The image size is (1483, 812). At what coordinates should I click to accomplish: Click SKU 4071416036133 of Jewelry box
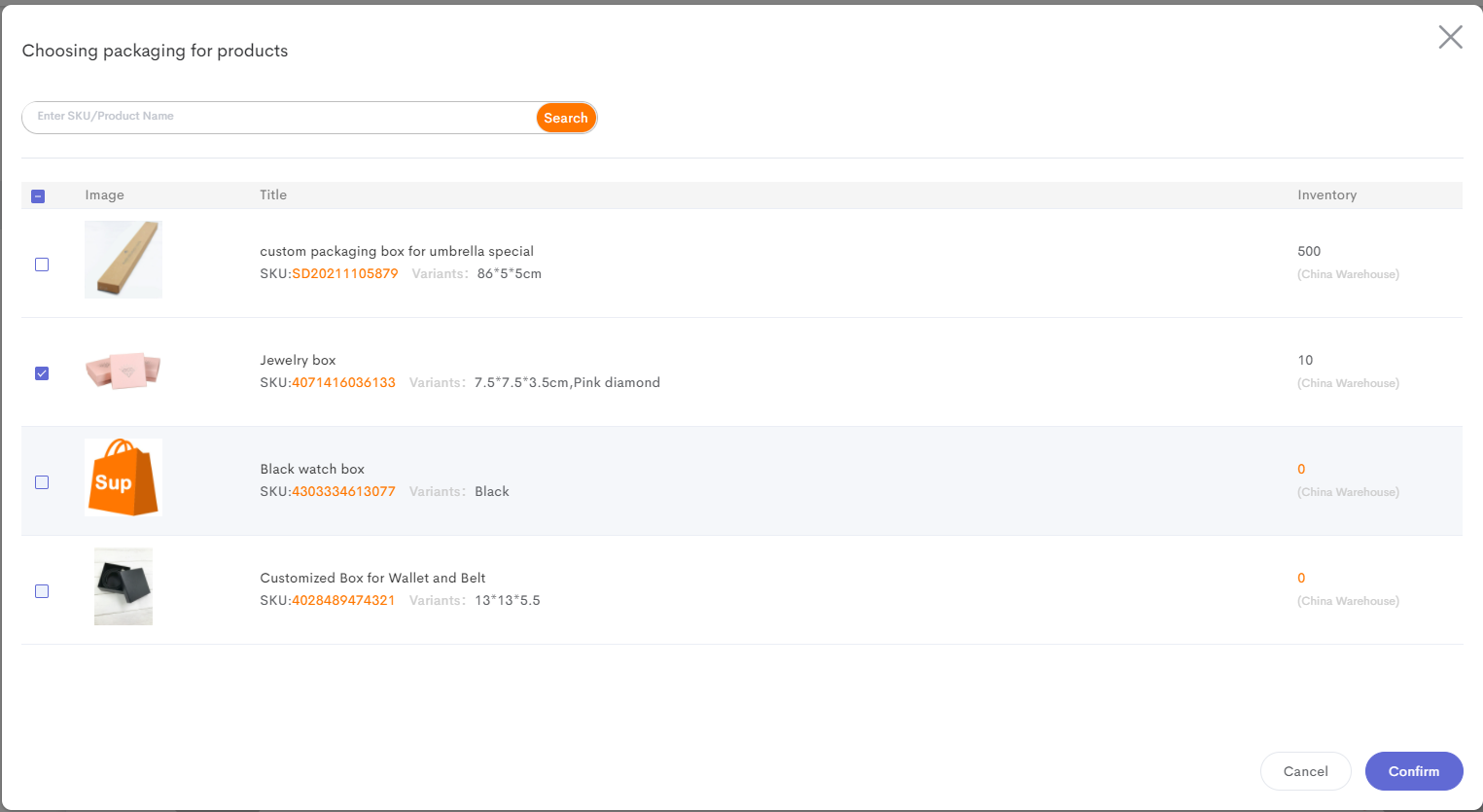click(x=343, y=382)
